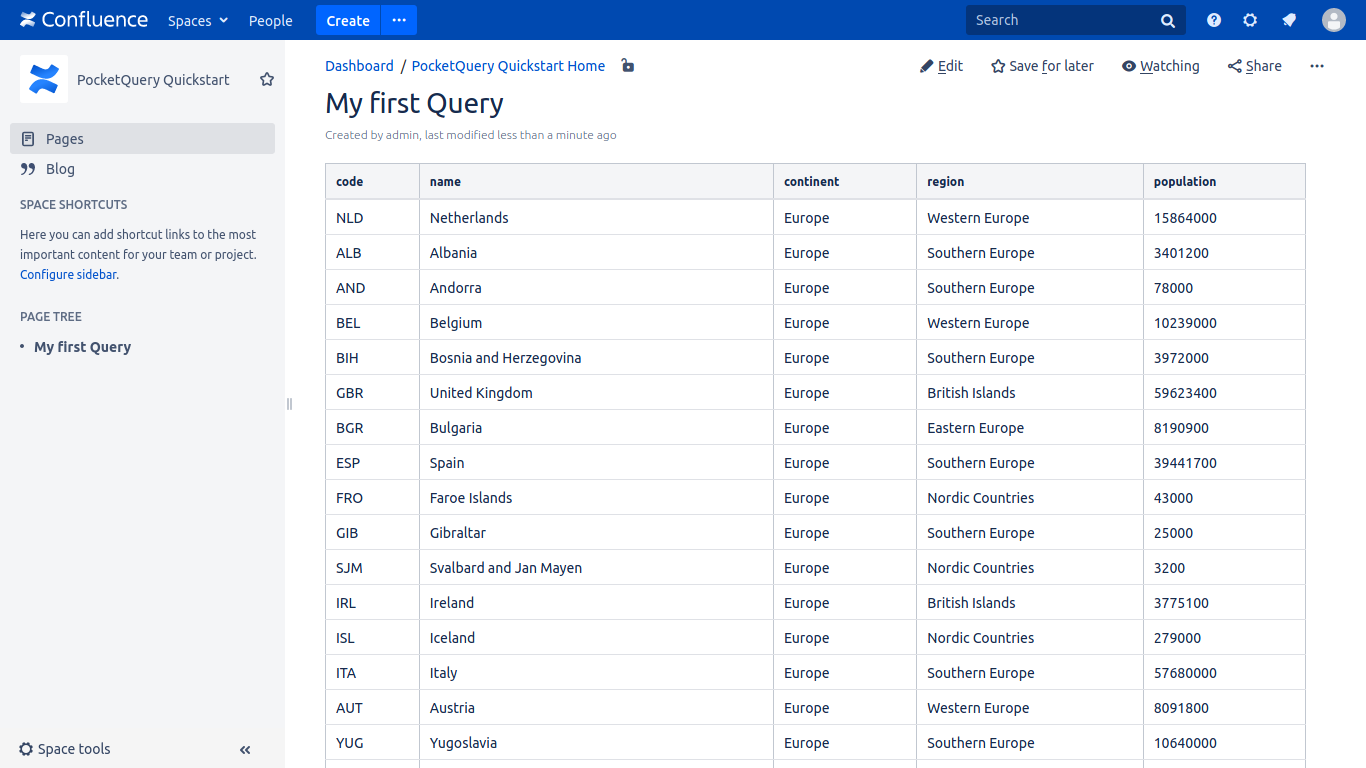Click the page restrictions unlocked padlock icon
Screen dimensions: 1366x768
point(627,66)
